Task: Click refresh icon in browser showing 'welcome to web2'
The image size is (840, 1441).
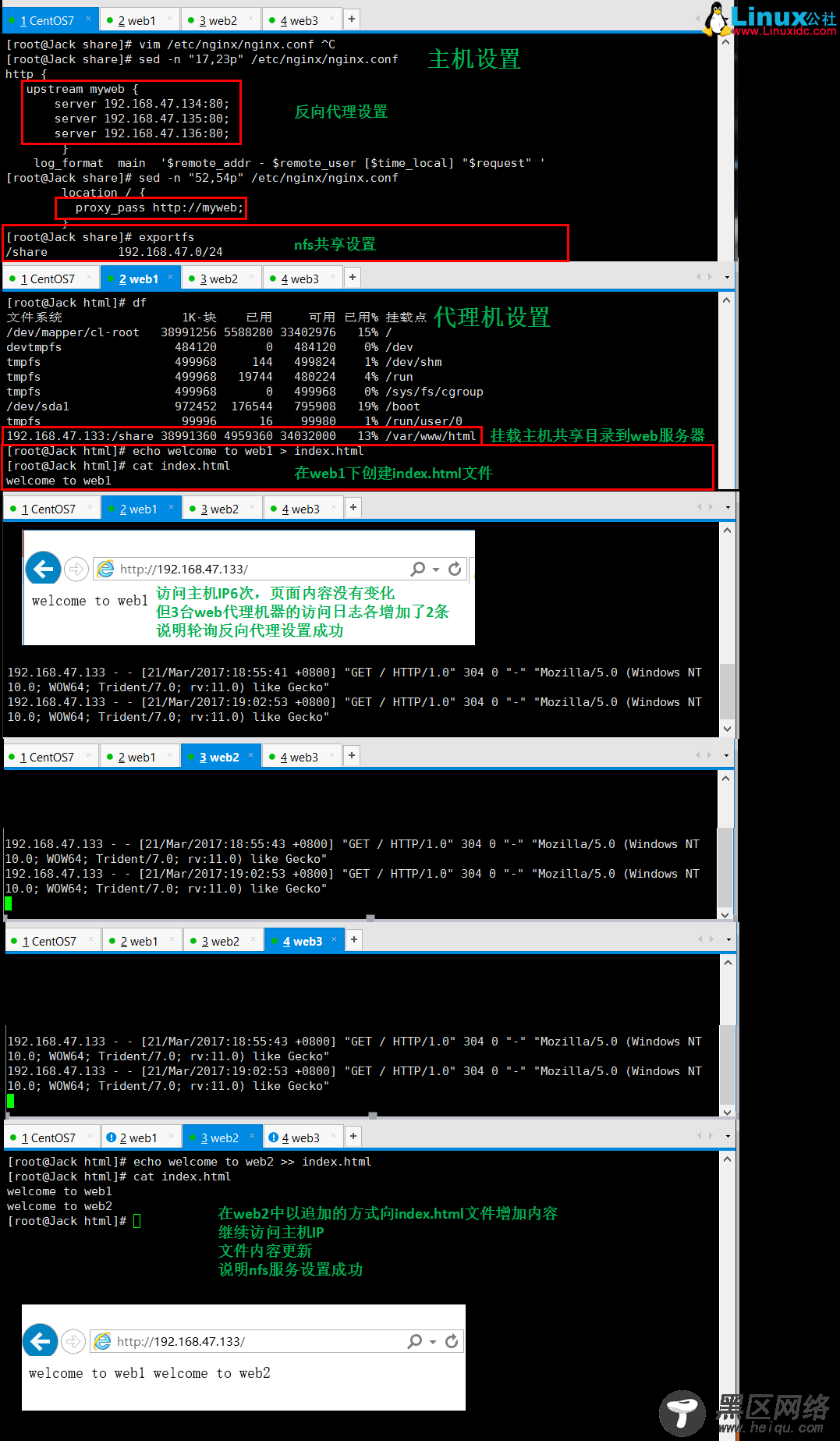Action: [x=452, y=1341]
